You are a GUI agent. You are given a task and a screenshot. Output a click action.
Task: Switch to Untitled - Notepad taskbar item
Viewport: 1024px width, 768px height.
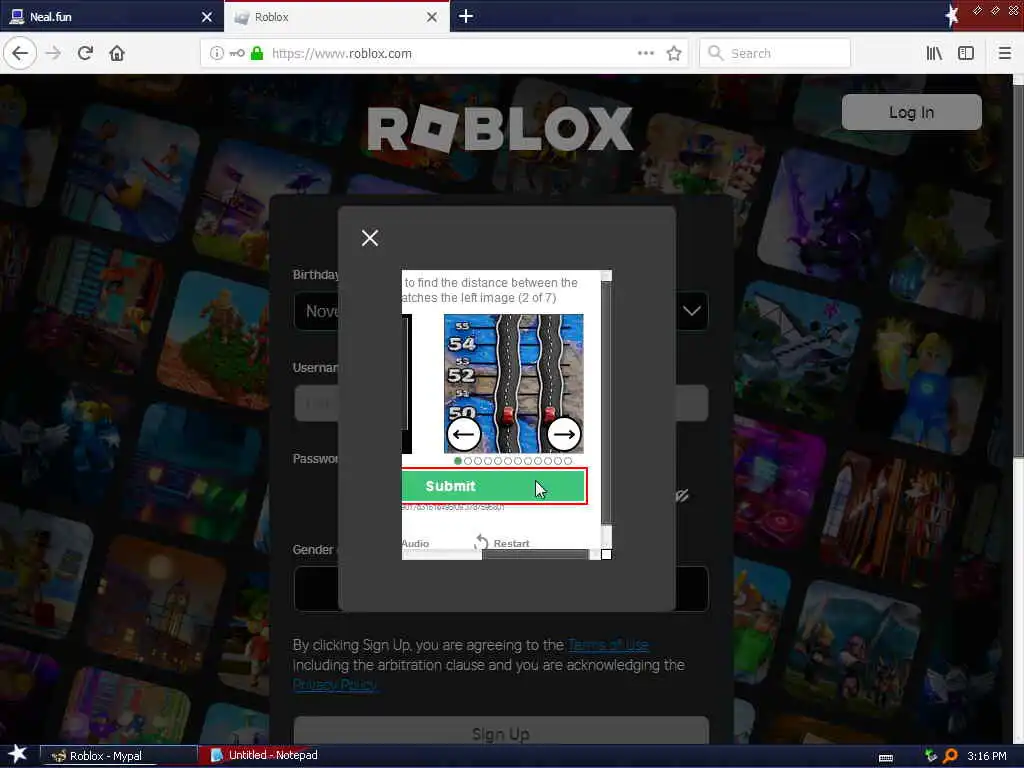[264, 756]
